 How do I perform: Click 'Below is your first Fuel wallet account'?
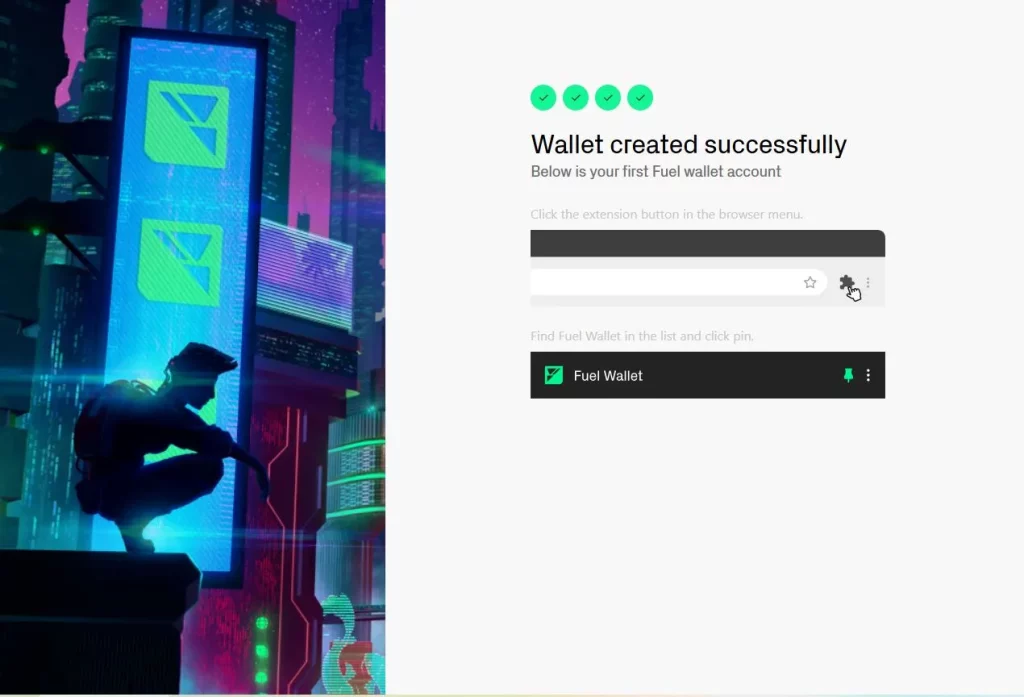pyautogui.click(x=656, y=172)
